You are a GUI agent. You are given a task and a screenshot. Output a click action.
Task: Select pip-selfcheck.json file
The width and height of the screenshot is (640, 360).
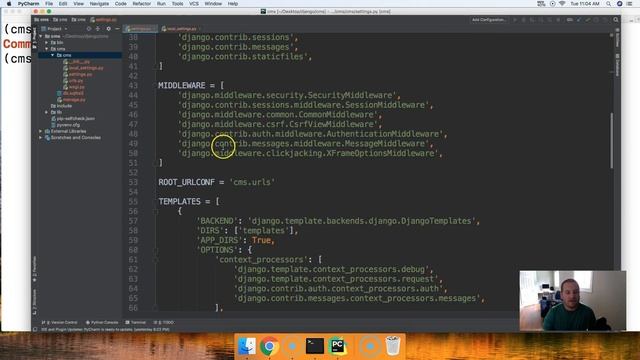coord(73,118)
